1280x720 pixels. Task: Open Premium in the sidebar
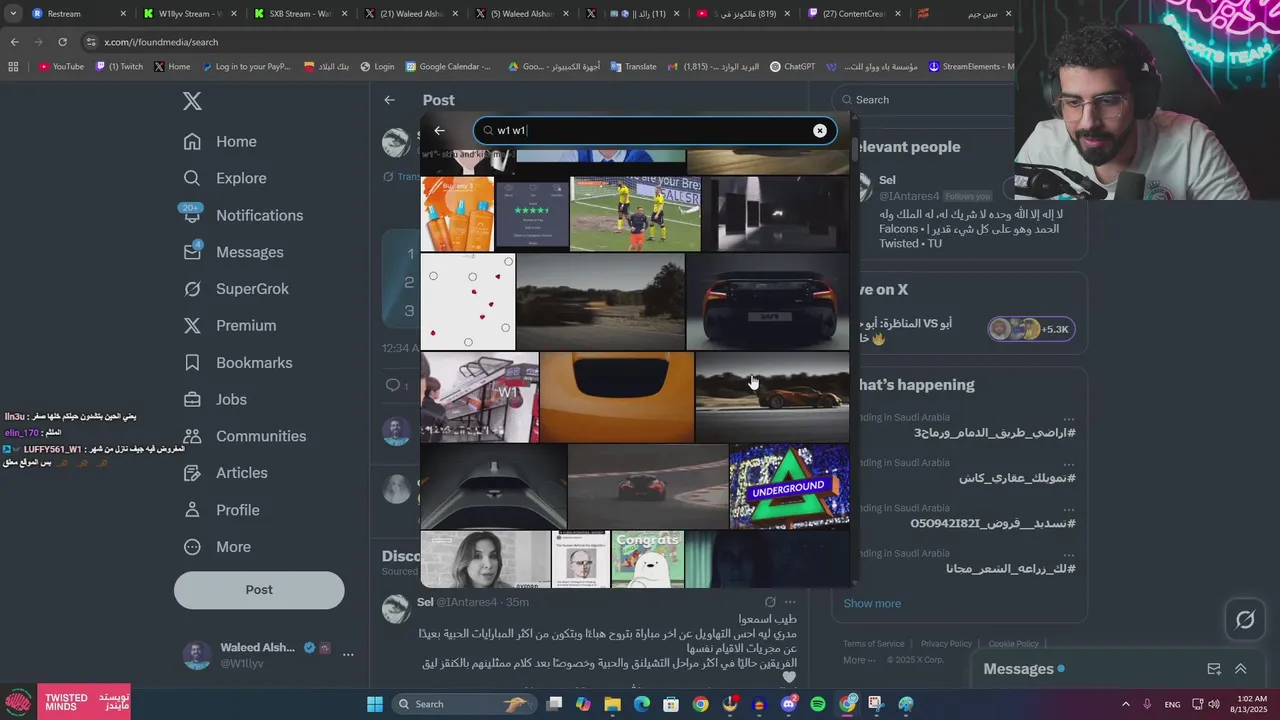click(229, 326)
